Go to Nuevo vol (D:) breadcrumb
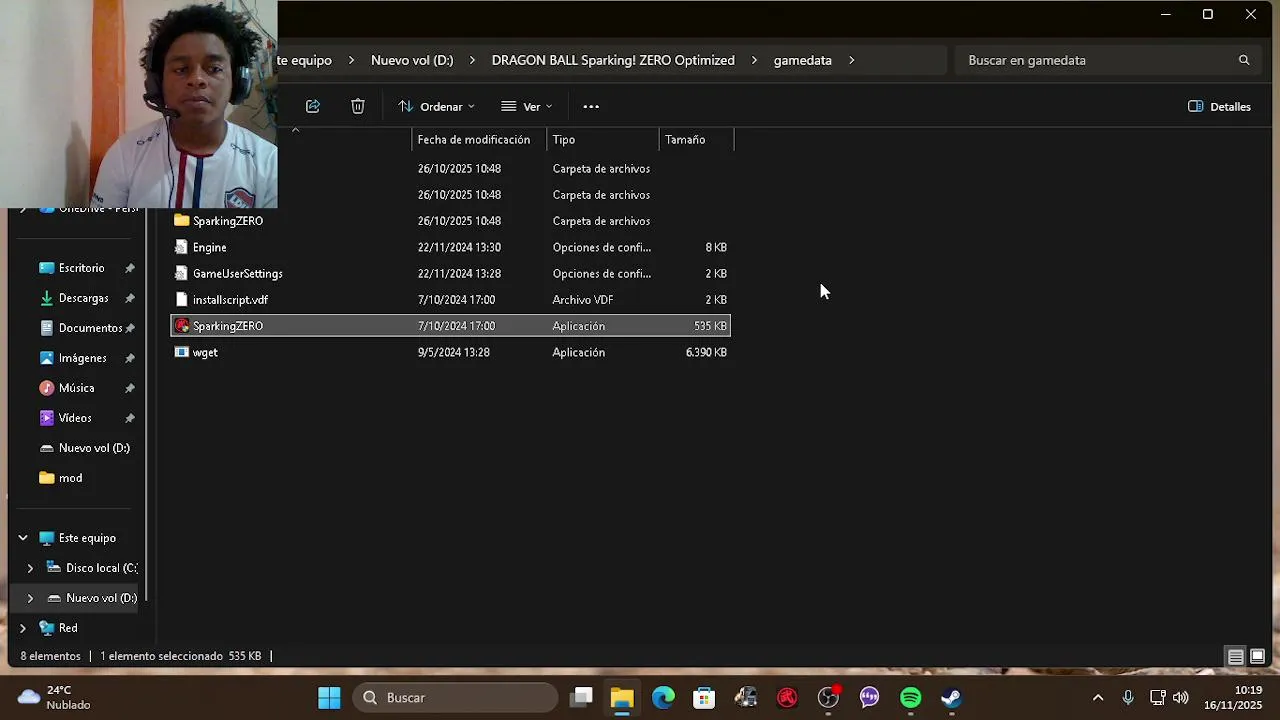This screenshot has height=720, width=1280. pyautogui.click(x=412, y=60)
